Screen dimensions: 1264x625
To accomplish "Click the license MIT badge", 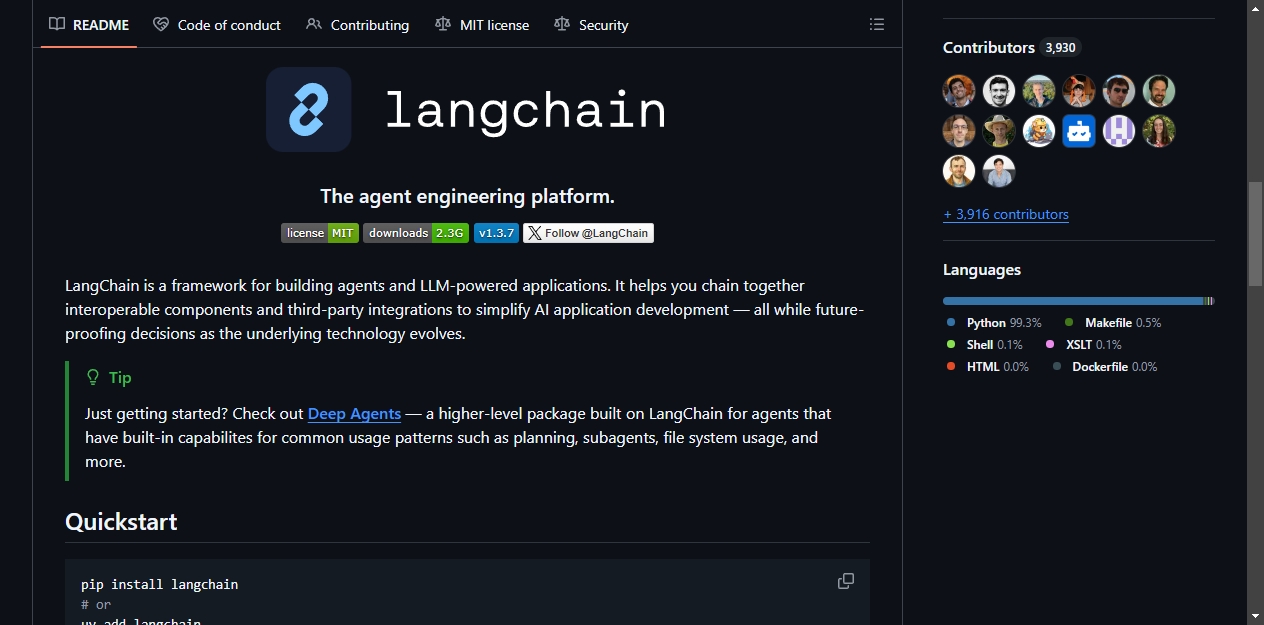I will click(x=320, y=233).
